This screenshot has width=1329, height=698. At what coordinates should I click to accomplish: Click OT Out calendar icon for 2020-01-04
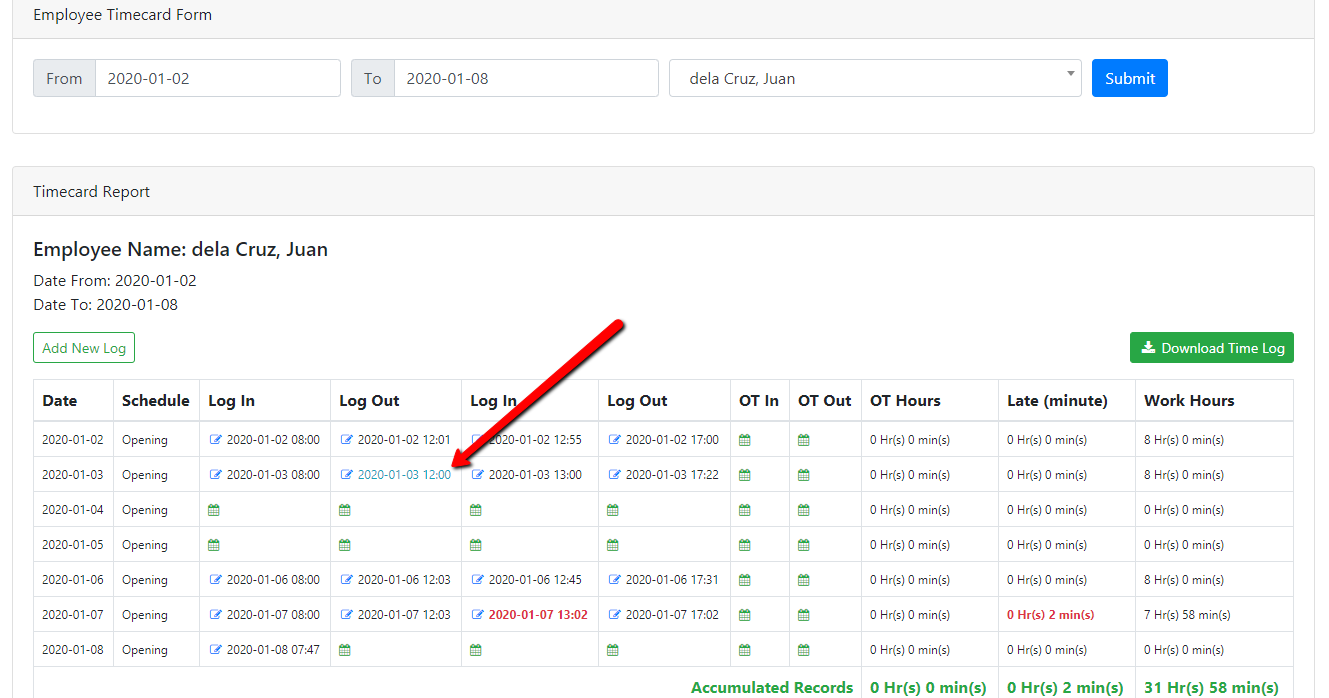click(804, 510)
